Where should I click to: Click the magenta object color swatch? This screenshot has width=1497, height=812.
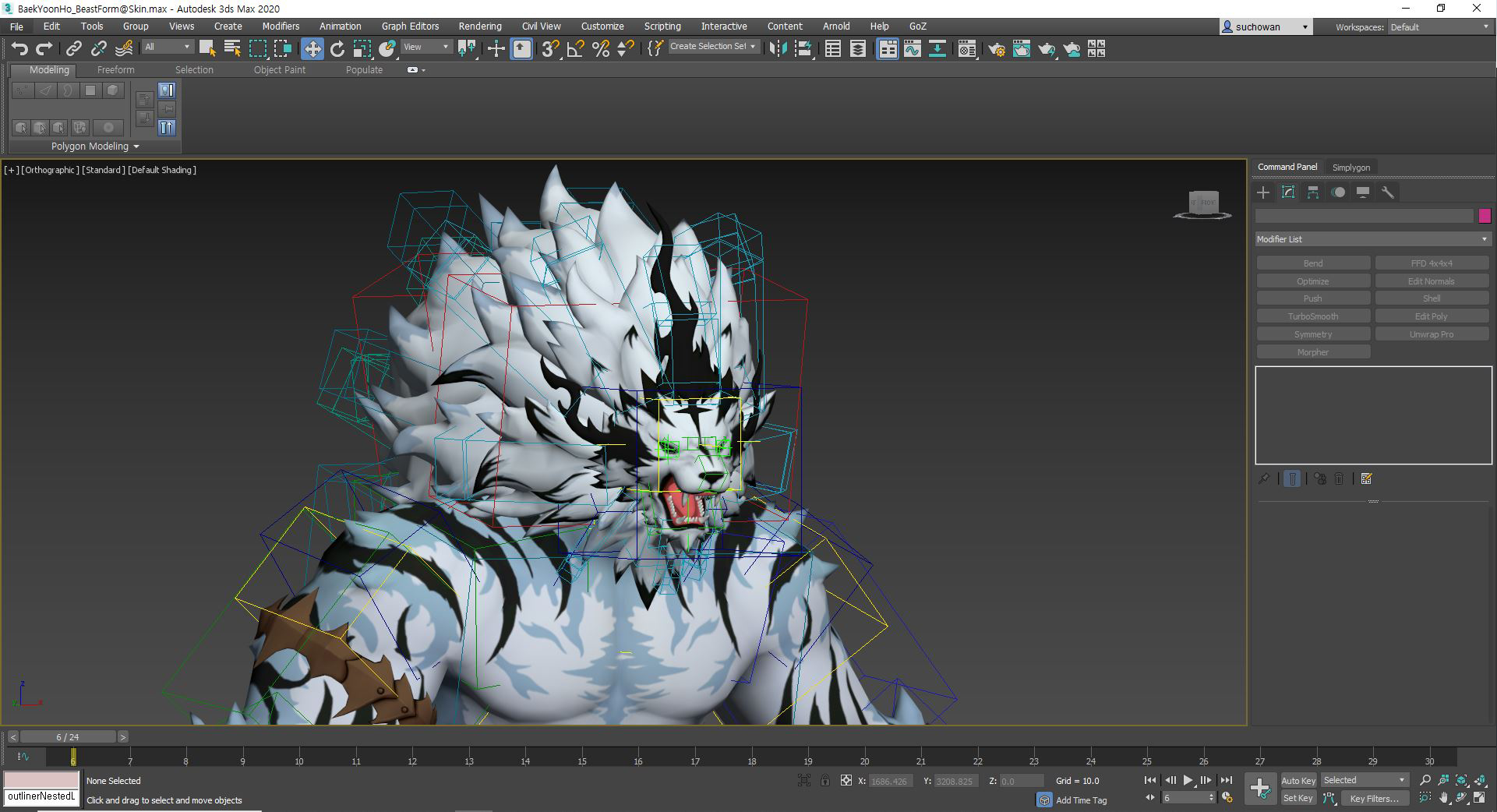1485,216
